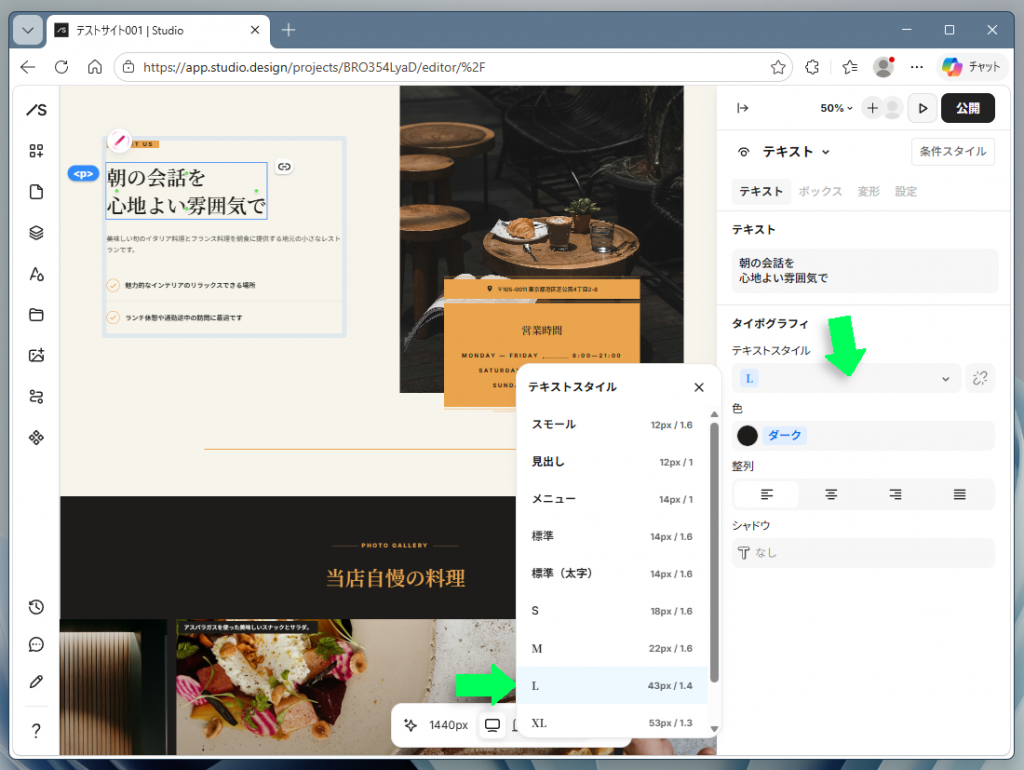
Task: Set text alignment to center
Action: tap(831, 494)
